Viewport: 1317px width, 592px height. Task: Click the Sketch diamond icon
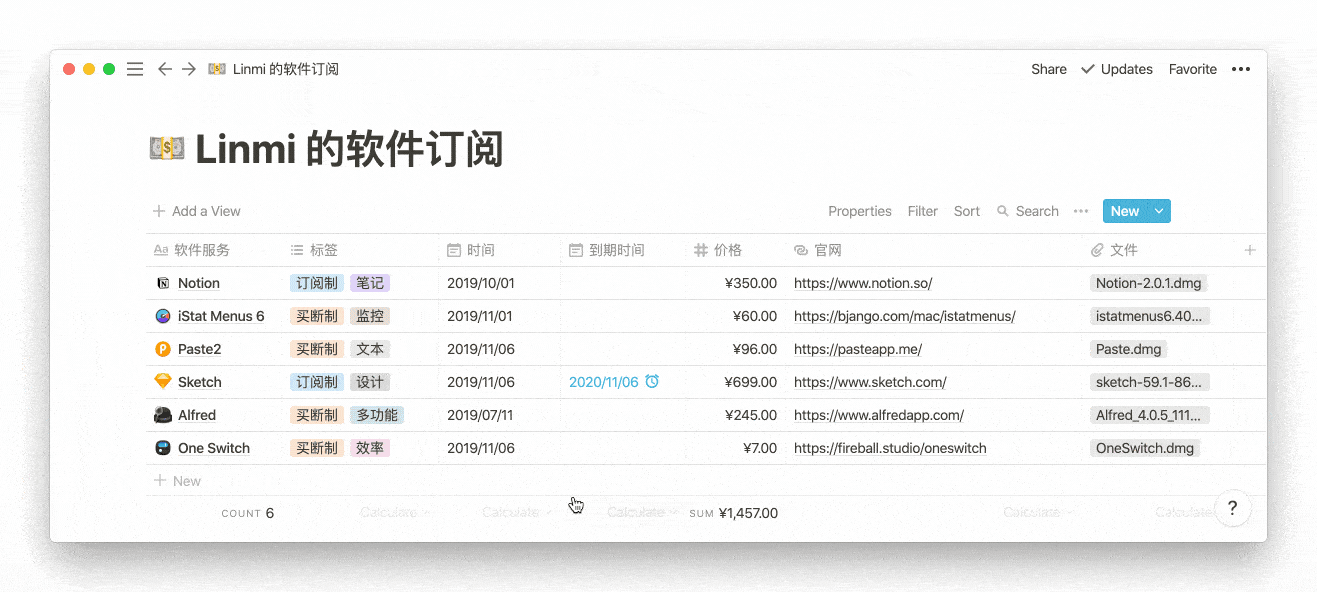pyautogui.click(x=163, y=382)
